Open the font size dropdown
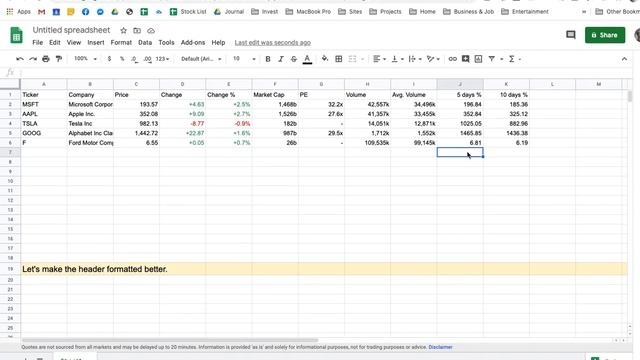This screenshot has height=360, width=640. pos(244,59)
